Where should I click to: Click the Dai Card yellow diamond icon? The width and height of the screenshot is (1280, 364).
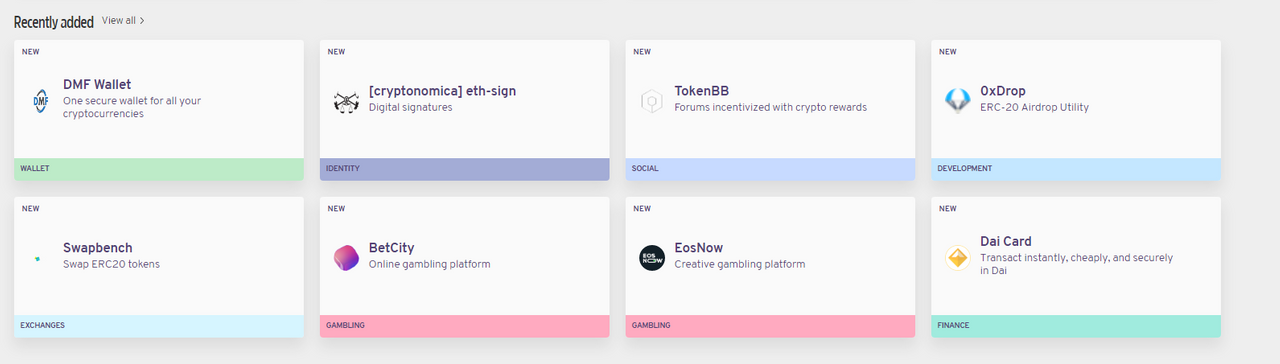pyautogui.click(x=958, y=258)
